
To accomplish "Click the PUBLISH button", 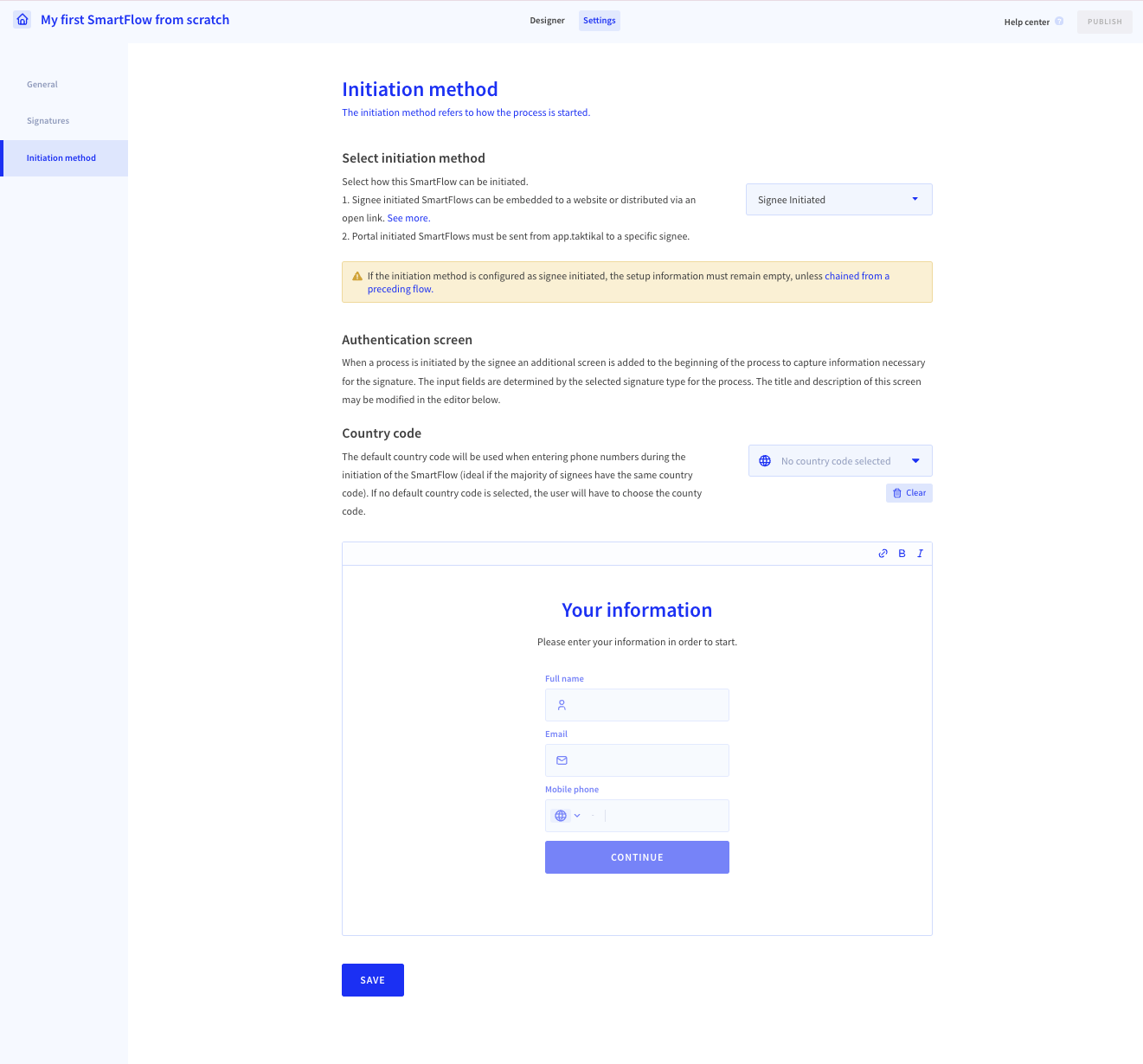I will click(x=1105, y=22).
